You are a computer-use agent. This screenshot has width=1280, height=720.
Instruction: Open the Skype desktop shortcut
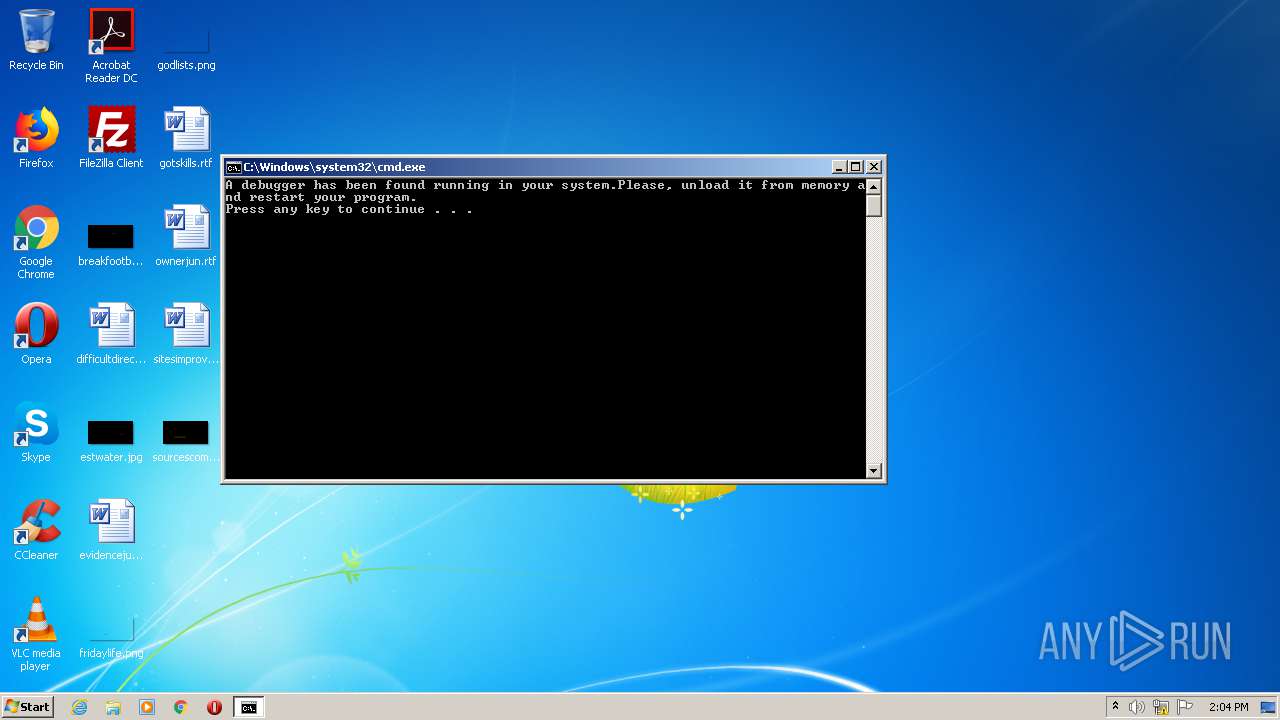click(x=36, y=432)
